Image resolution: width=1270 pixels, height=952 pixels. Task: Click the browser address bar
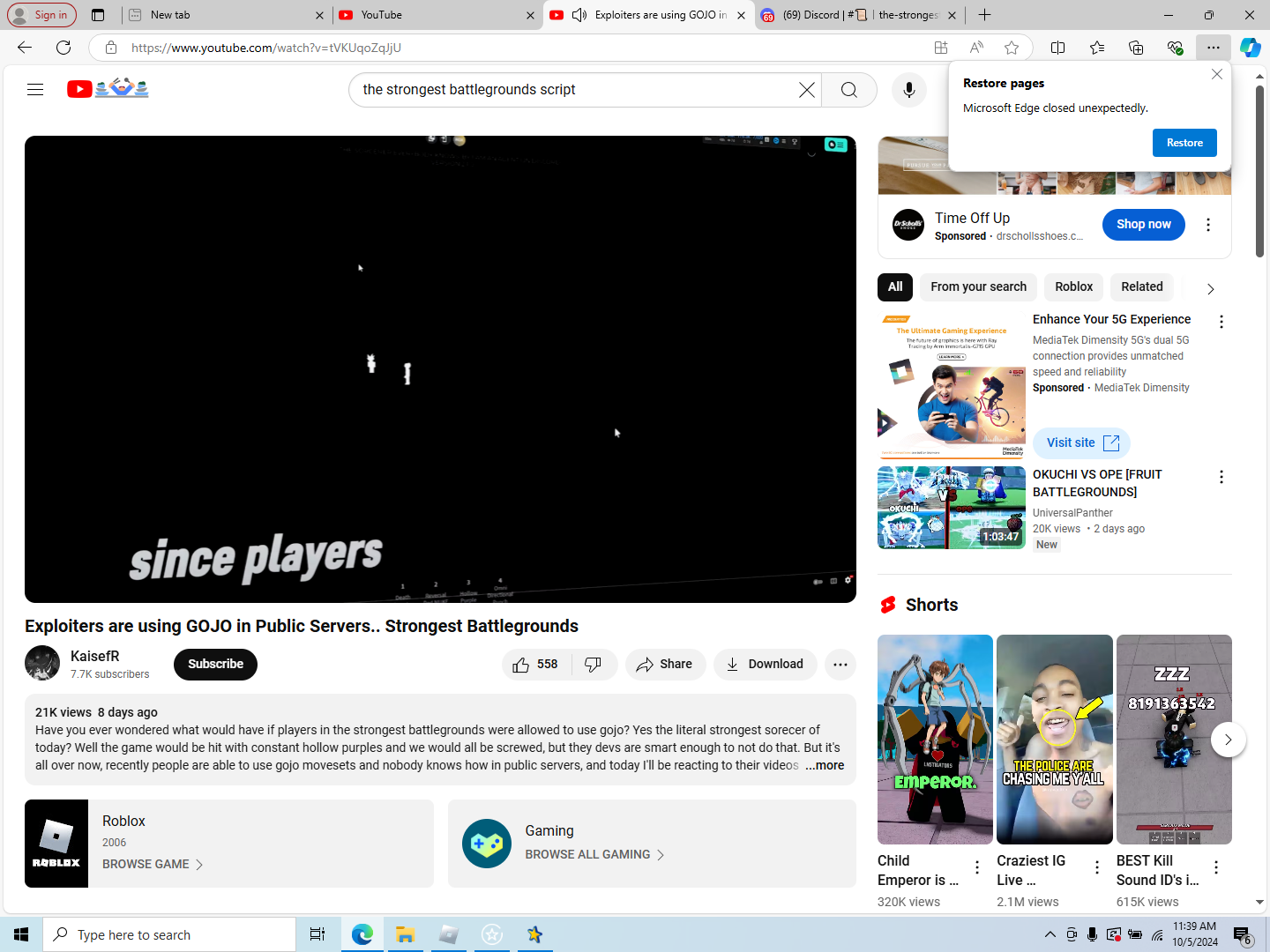click(x=529, y=48)
